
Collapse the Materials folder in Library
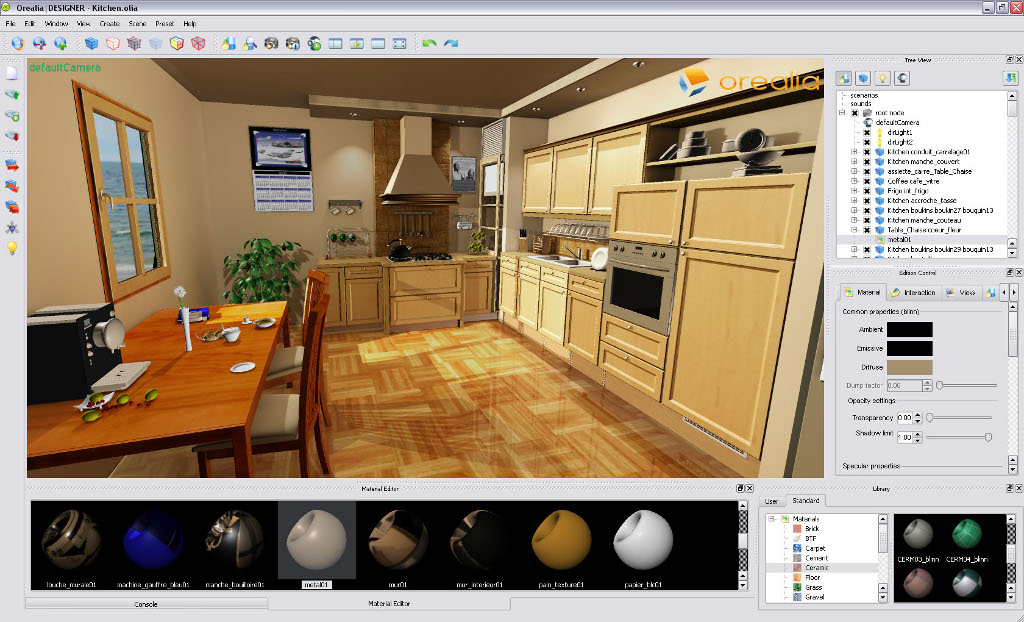point(772,519)
